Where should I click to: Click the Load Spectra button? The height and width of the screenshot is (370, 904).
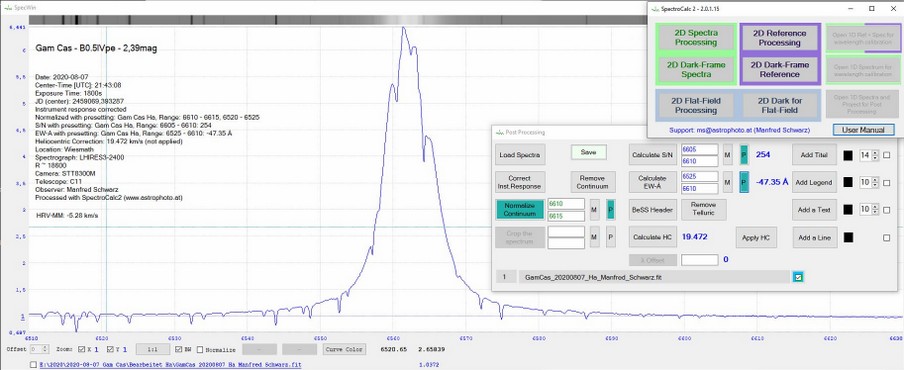[519, 154]
